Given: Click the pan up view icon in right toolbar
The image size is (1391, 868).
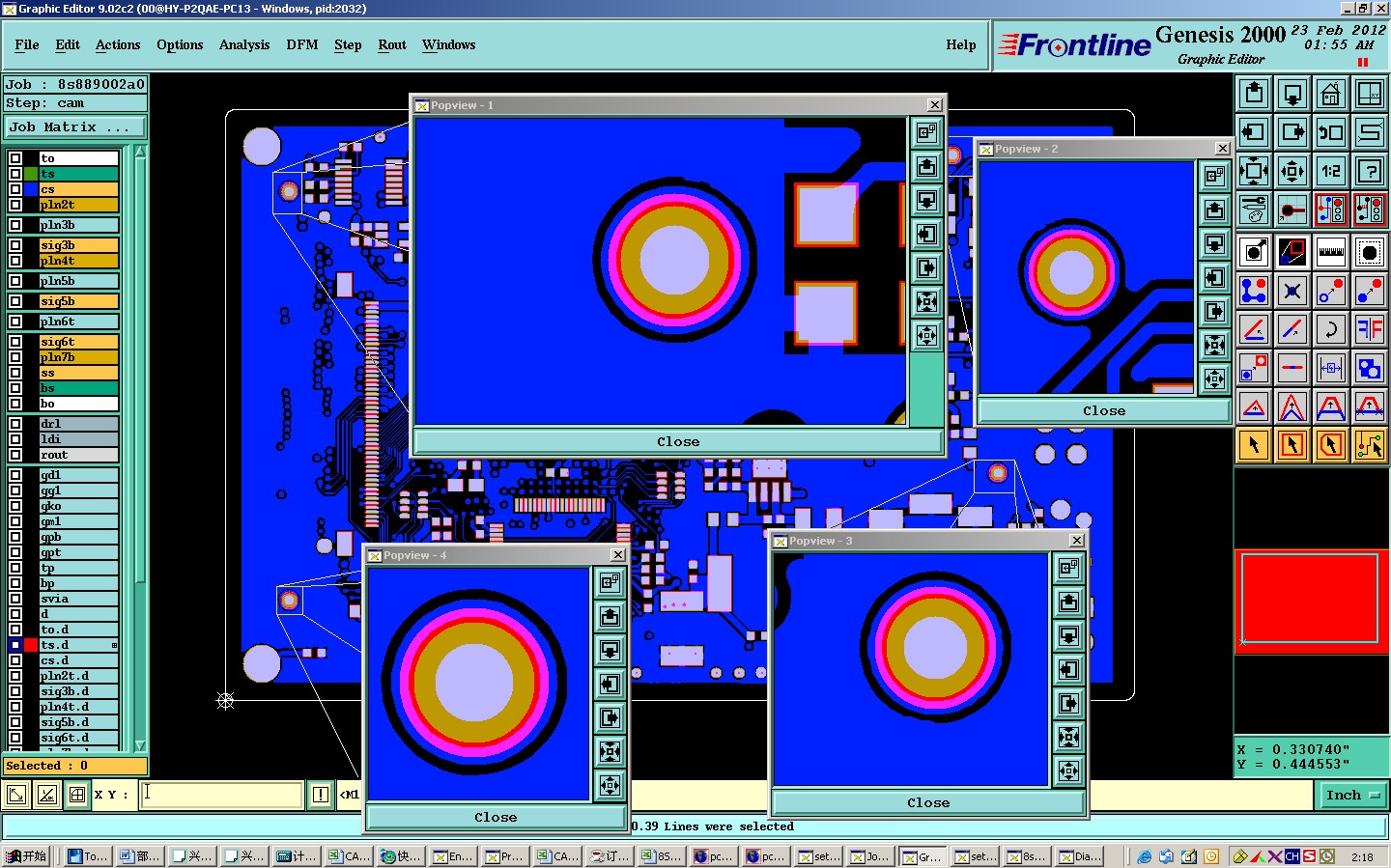Looking at the screenshot, I should [x=1254, y=94].
